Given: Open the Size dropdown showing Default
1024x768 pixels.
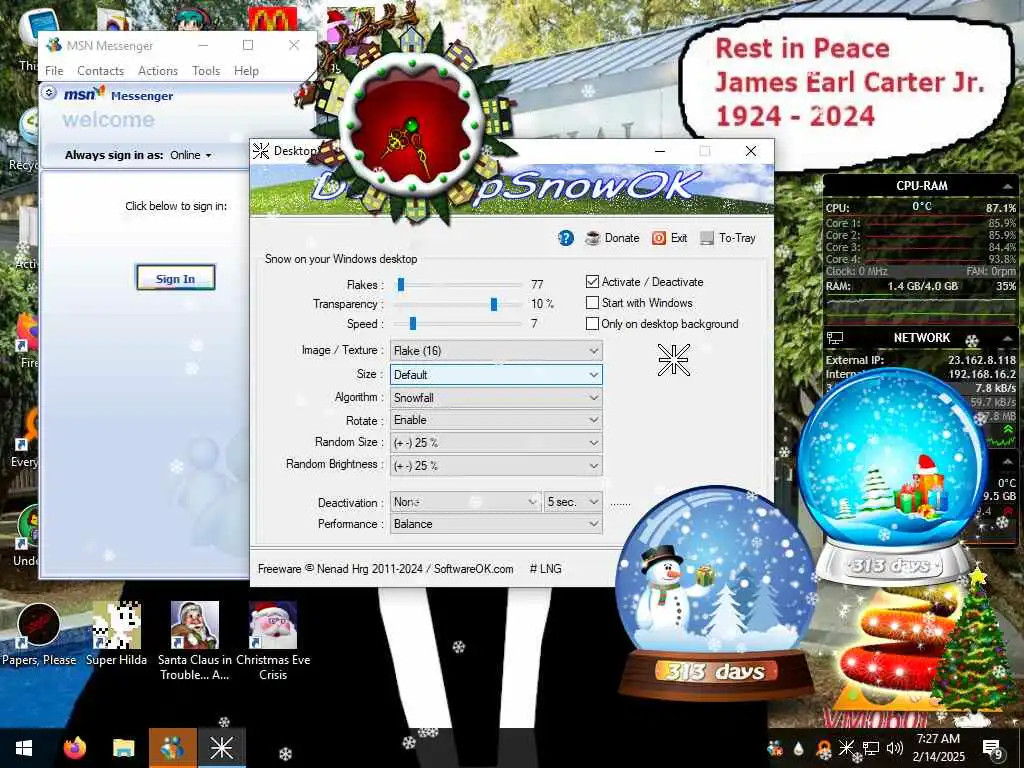Looking at the screenshot, I should point(496,375).
